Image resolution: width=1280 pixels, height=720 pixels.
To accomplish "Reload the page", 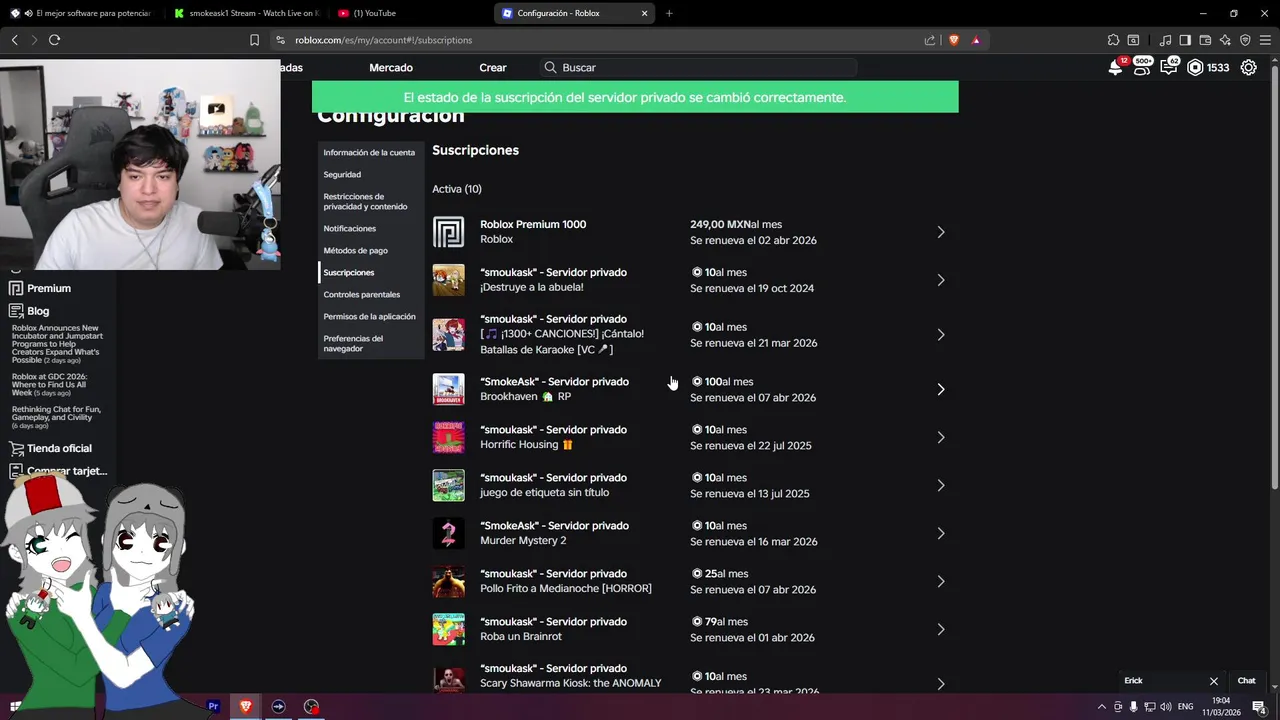I will click(x=54, y=40).
